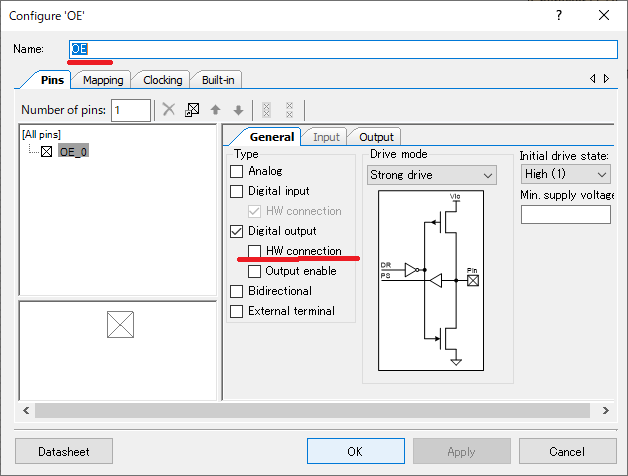Switch to the Pins tab

52,80
